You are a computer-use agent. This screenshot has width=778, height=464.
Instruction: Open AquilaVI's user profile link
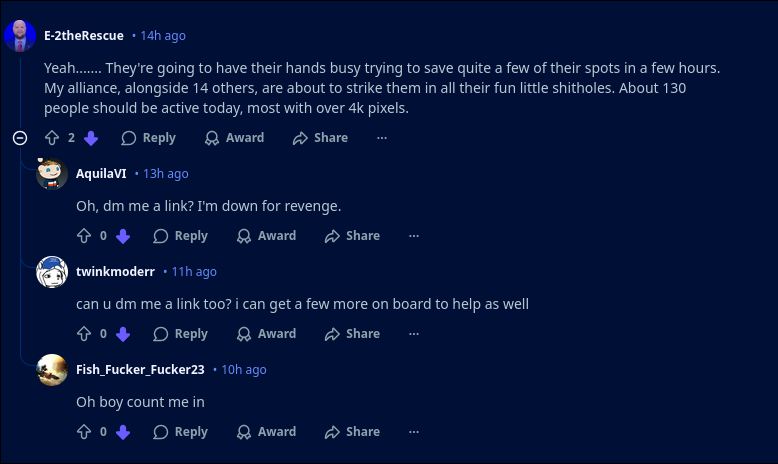[x=101, y=173]
